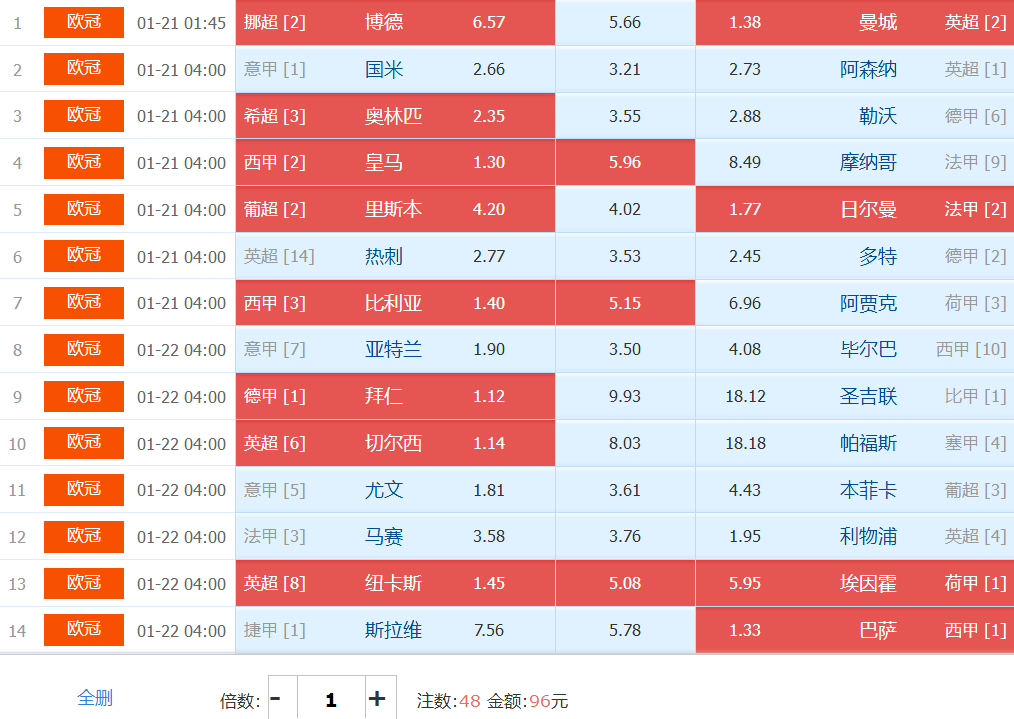Focus the 倍数 multiplier input field
This screenshot has width=1014, height=719.
[330, 699]
